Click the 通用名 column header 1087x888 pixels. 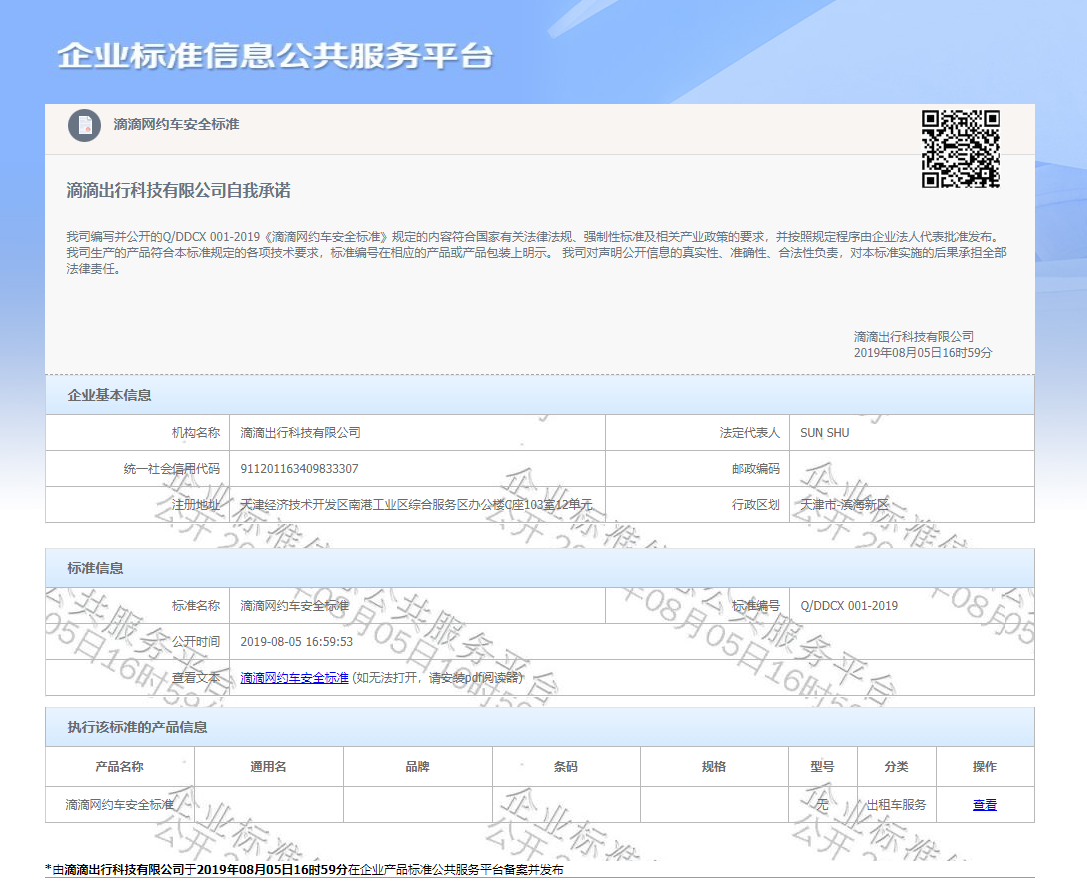(x=268, y=767)
